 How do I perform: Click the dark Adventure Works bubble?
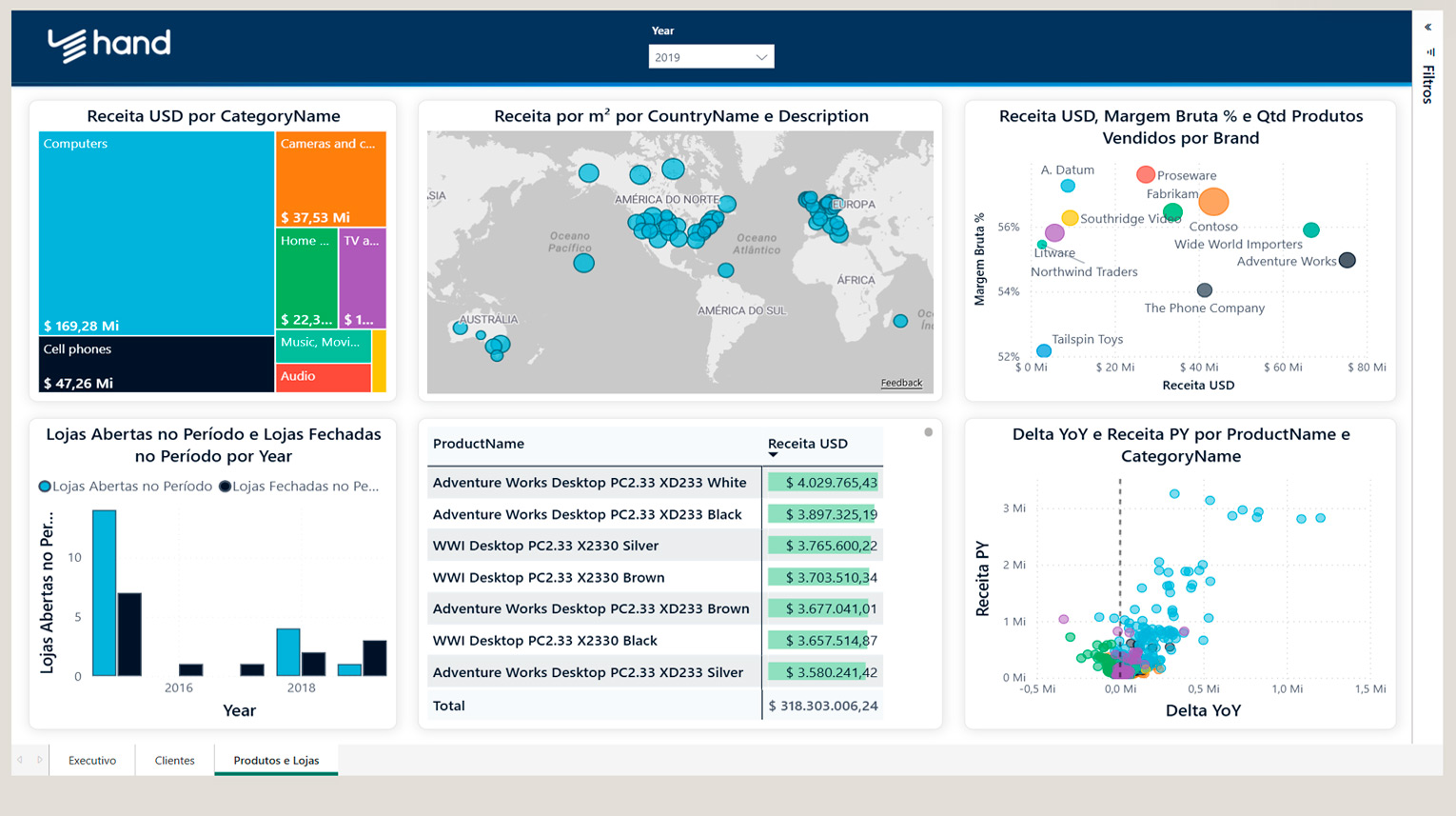coord(1347,260)
